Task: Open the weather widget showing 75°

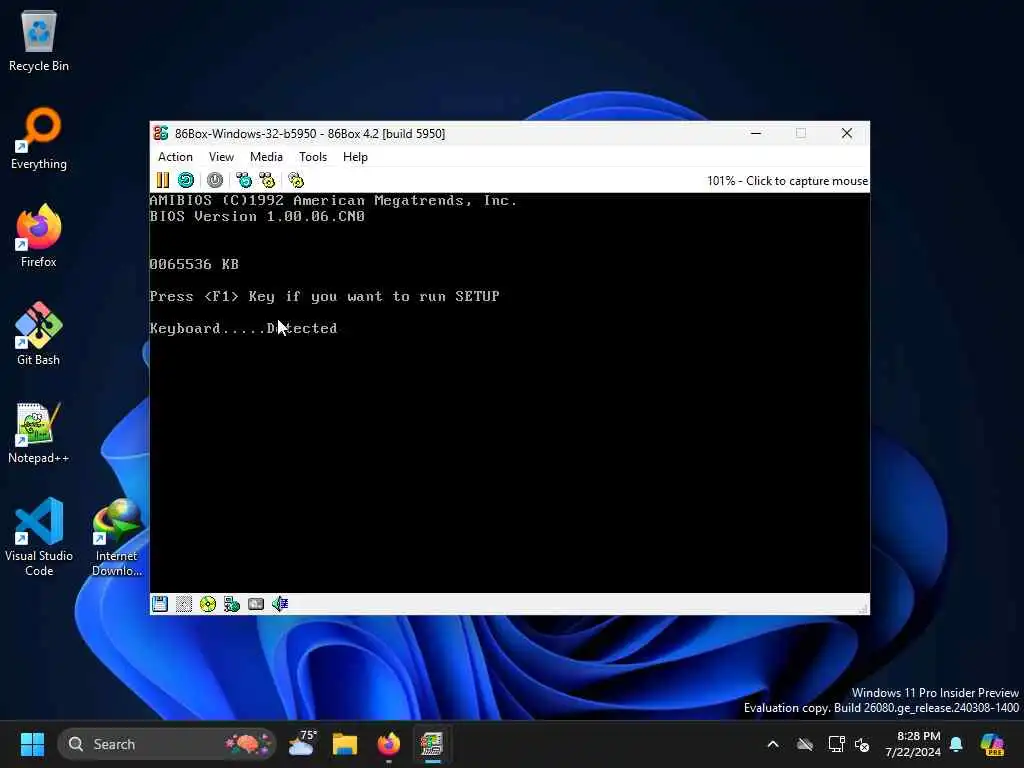Action: 302,744
